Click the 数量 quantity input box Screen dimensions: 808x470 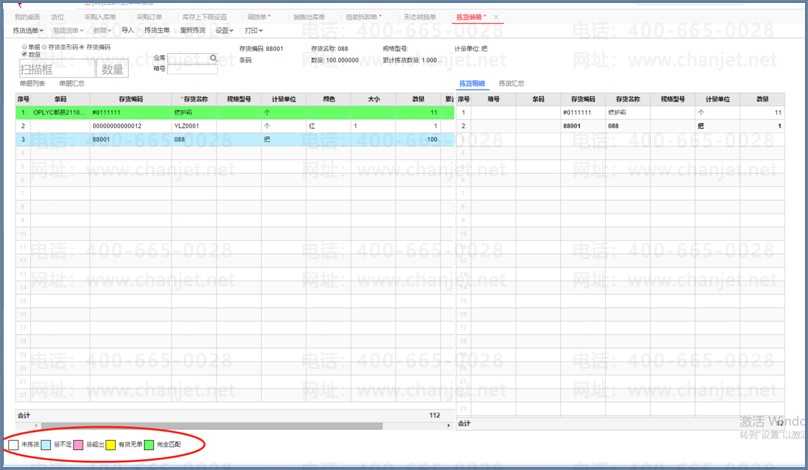click(112, 69)
